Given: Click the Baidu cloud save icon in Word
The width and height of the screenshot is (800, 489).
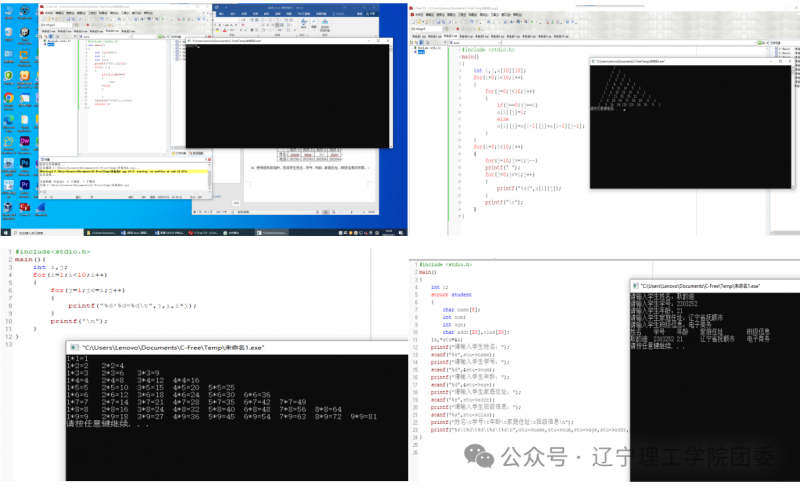Looking at the screenshot, I should pyautogui.click(x=325, y=25).
